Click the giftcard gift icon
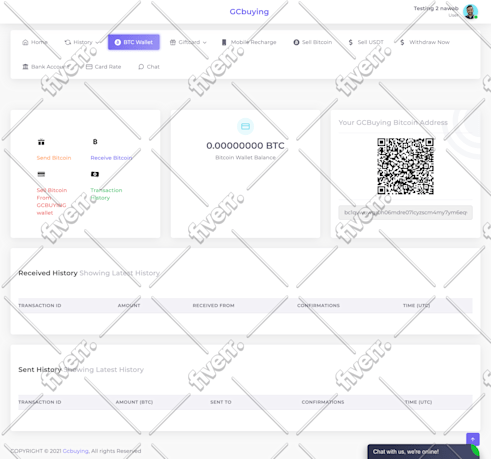Screen dimensions: 491x459 pyautogui.click(x=173, y=42)
